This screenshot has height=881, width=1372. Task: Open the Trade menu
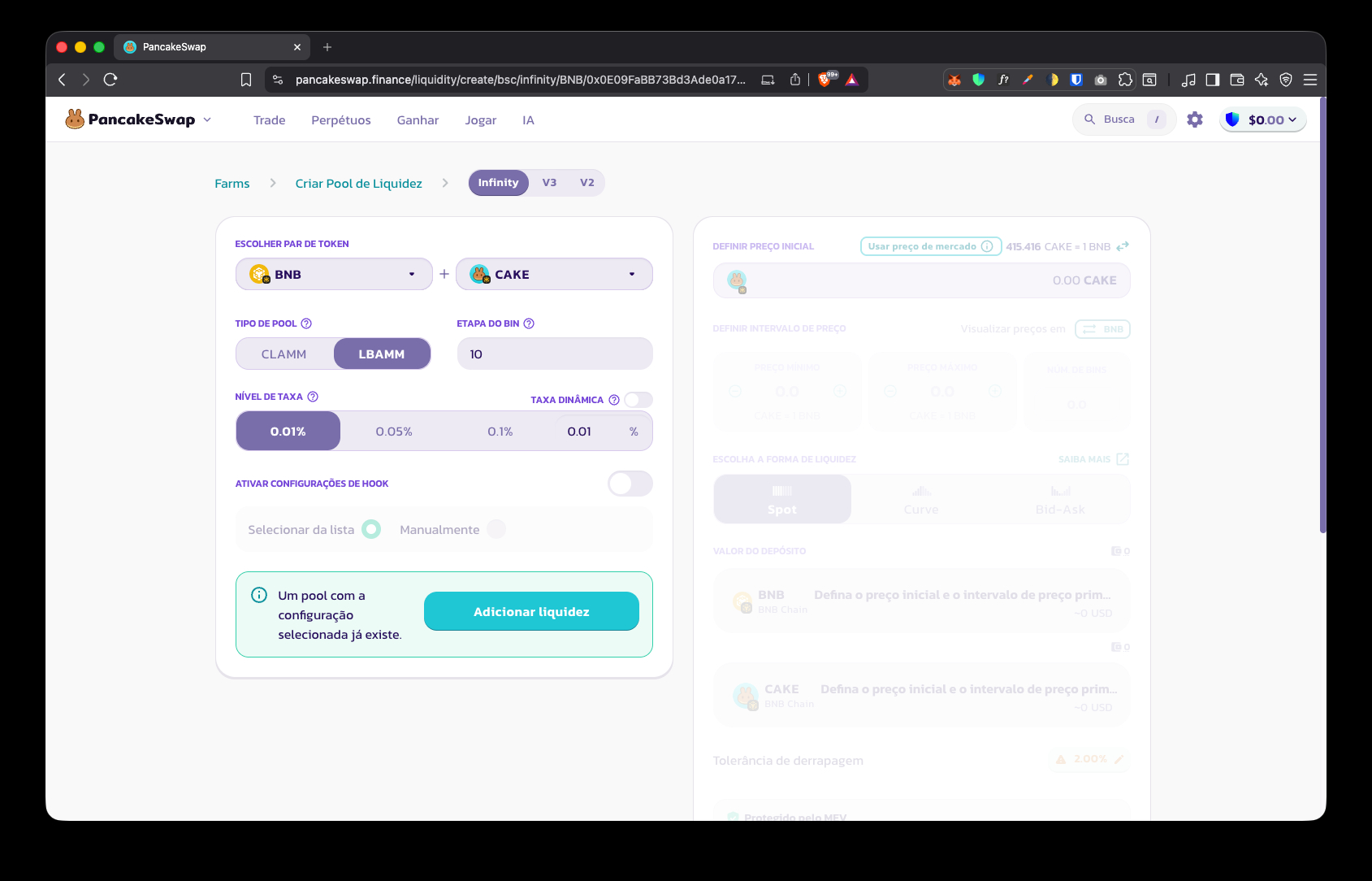tap(270, 120)
